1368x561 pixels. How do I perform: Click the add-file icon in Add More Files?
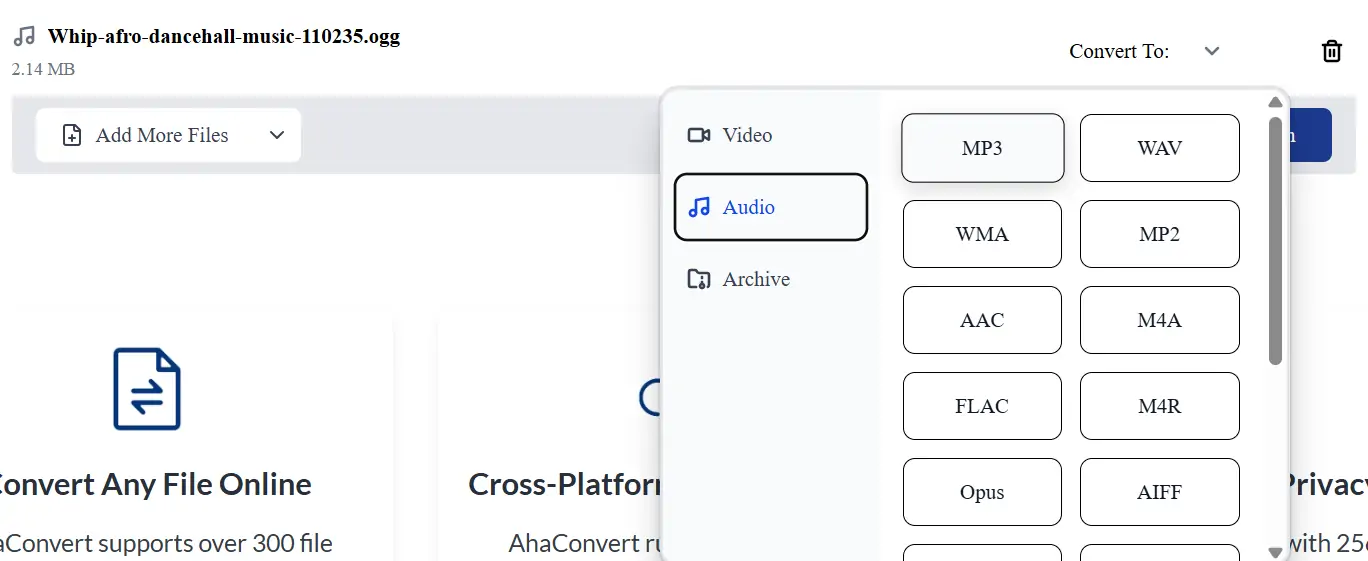(x=72, y=135)
